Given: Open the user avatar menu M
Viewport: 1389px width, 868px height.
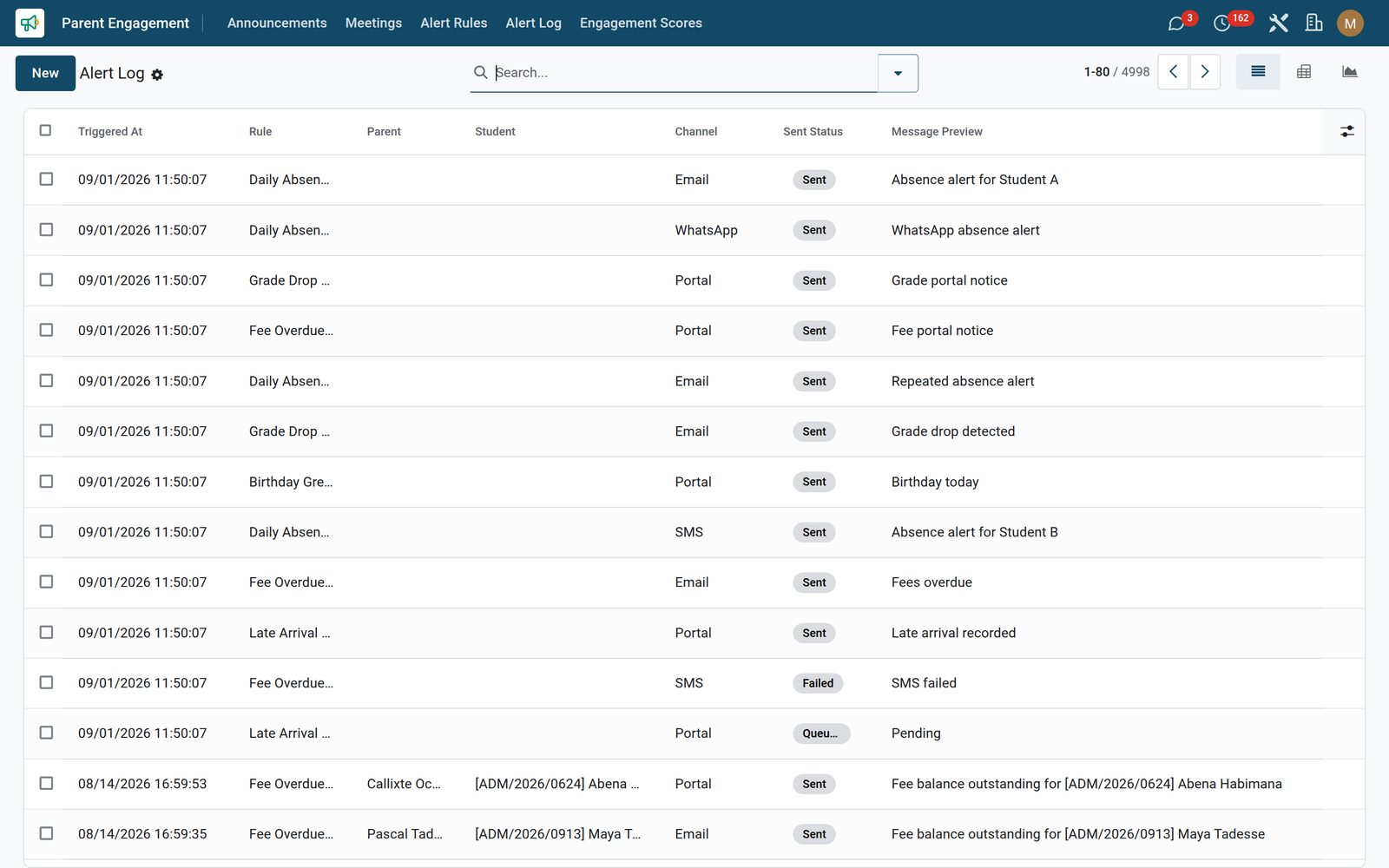Looking at the screenshot, I should tap(1350, 23).
